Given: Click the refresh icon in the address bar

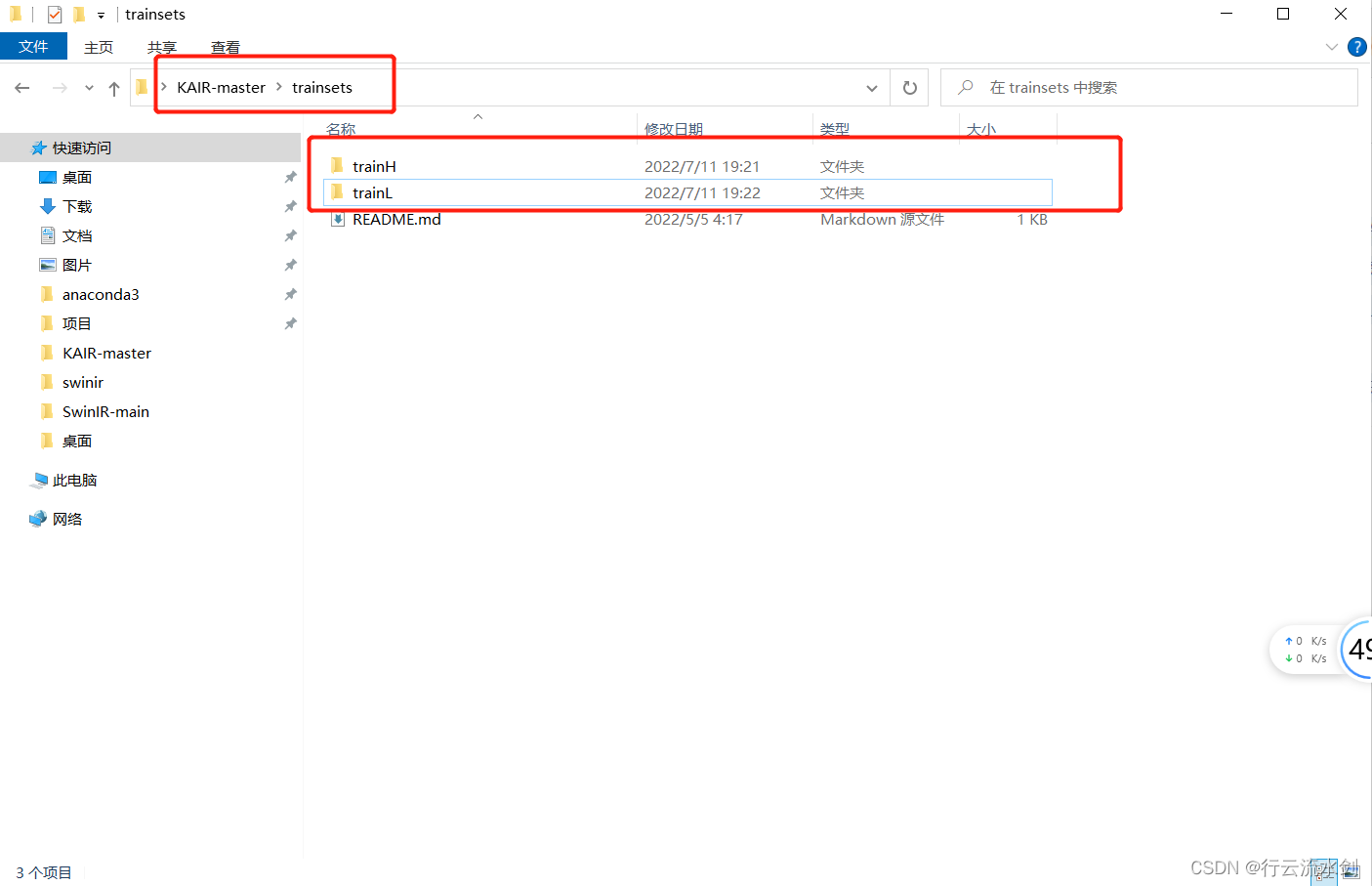Looking at the screenshot, I should pyautogui.click(x=909, y=87).
